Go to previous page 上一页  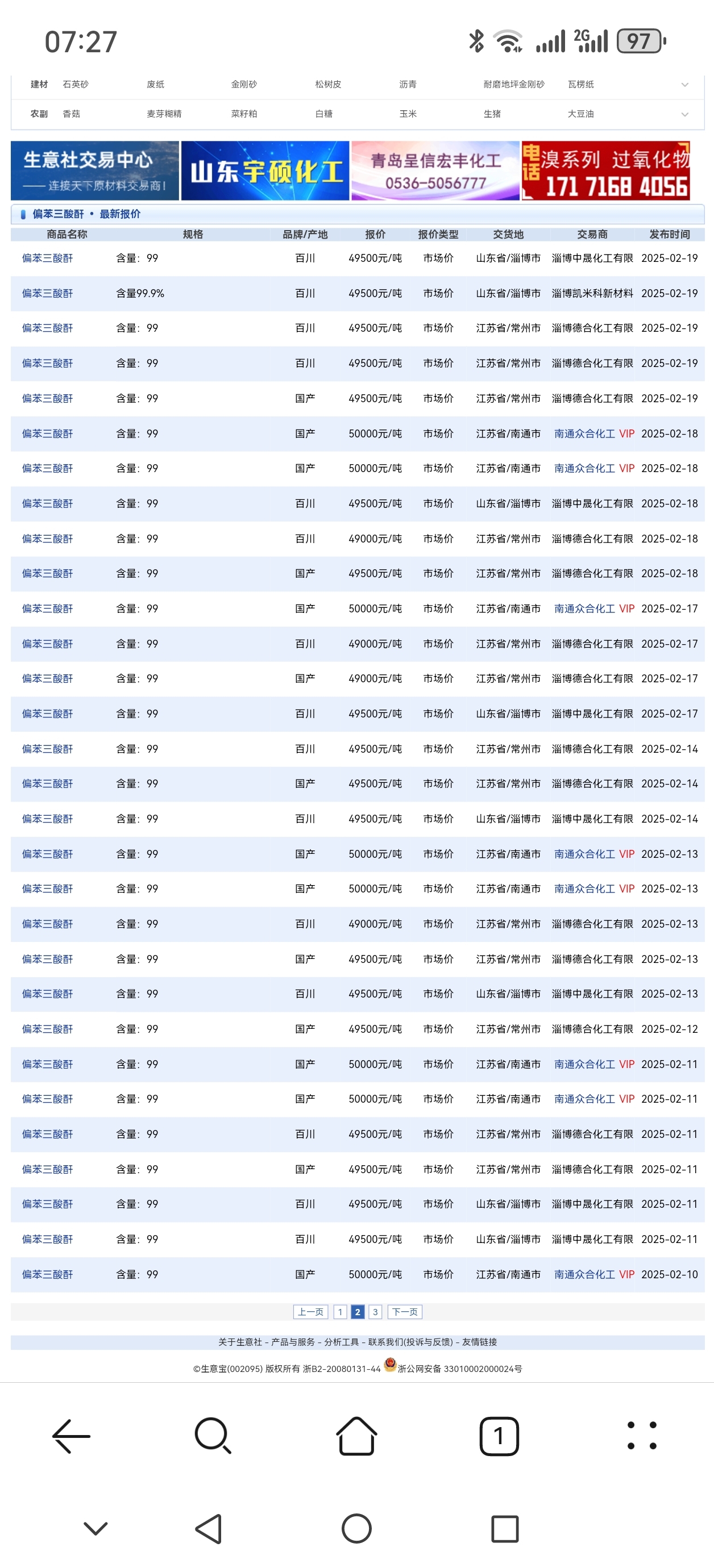(x=310, y=1312)
